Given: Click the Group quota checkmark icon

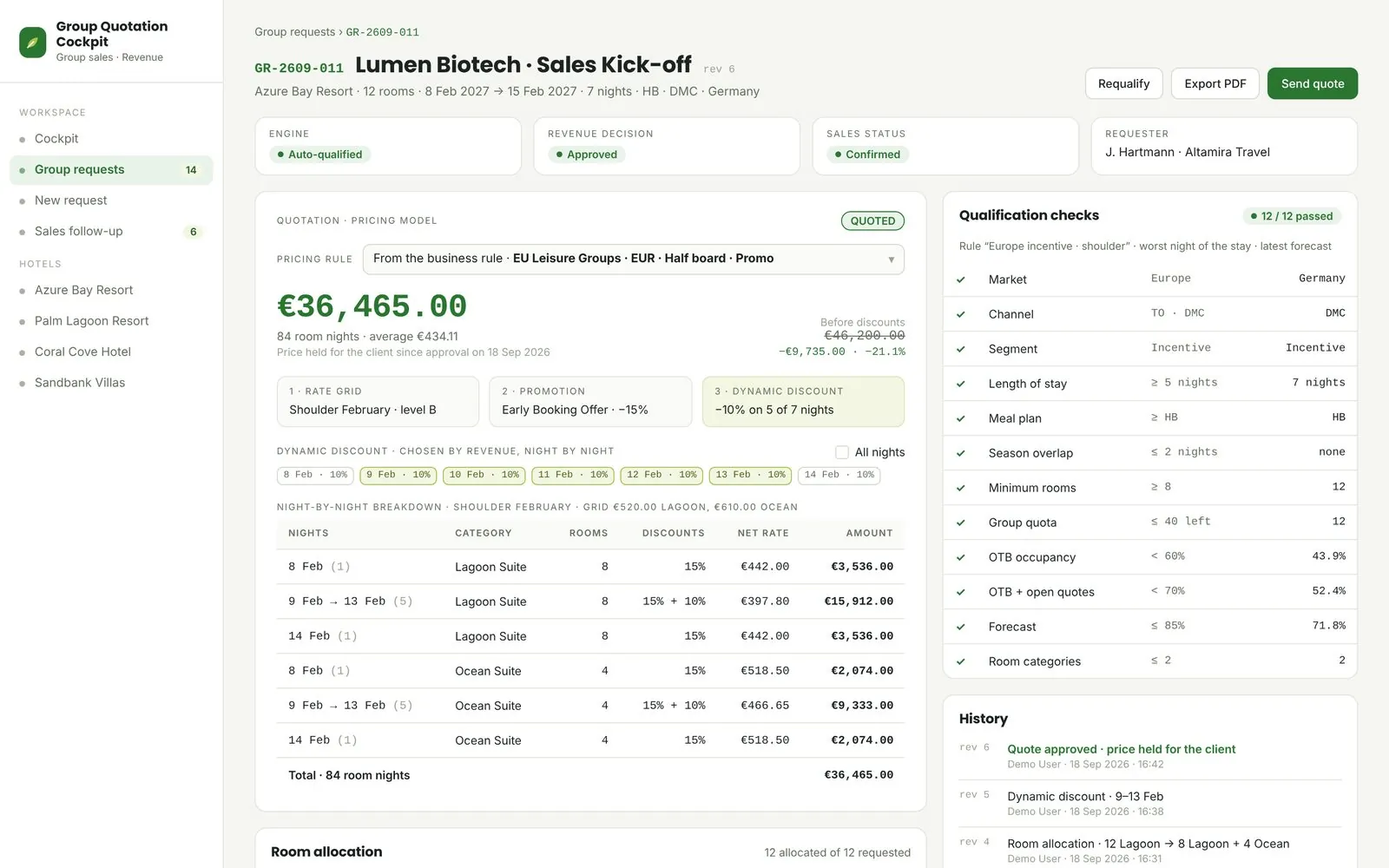Looking at the screenshot, I should point(961,523).
